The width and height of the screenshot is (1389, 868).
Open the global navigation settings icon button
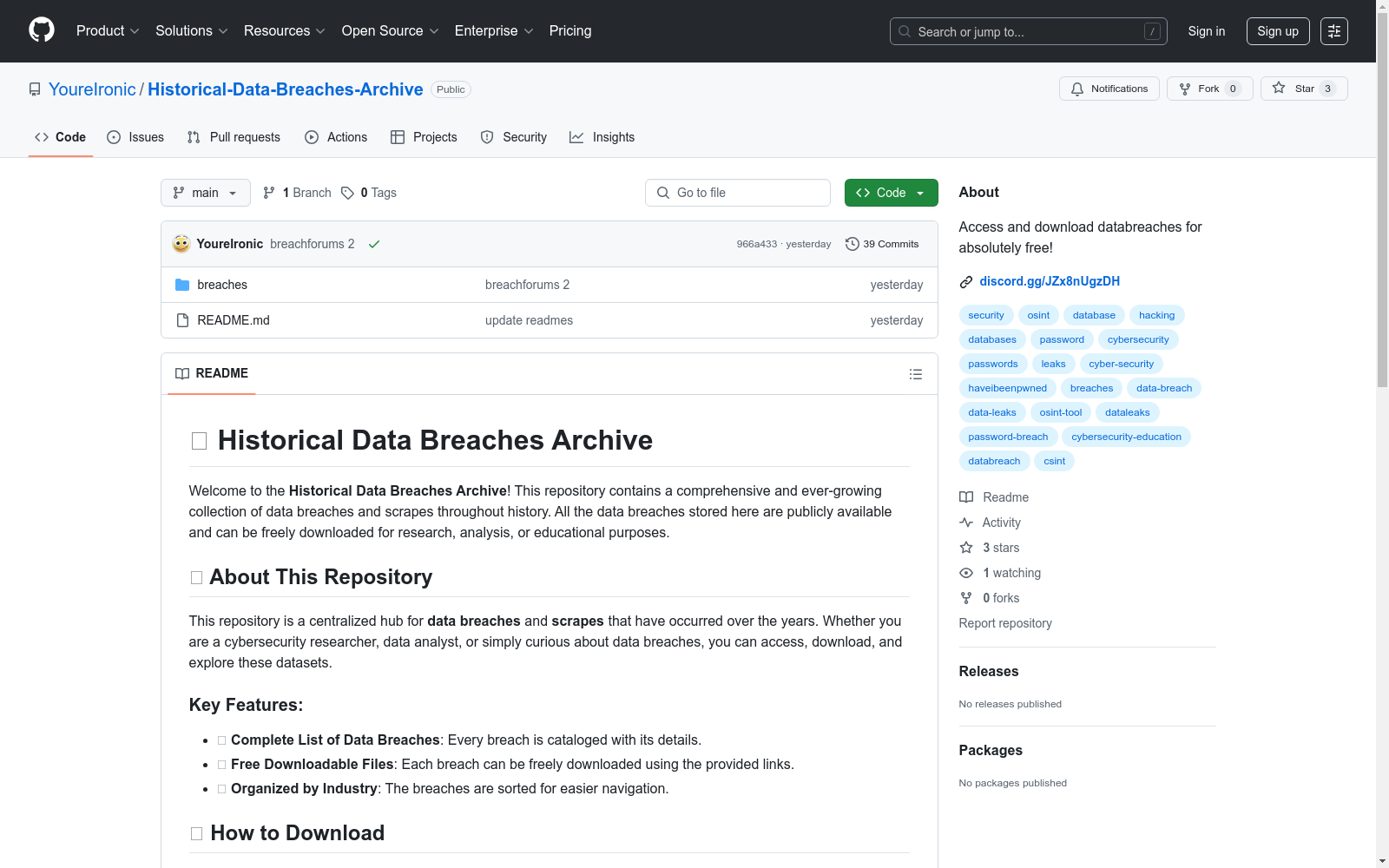pos(1334,31)
